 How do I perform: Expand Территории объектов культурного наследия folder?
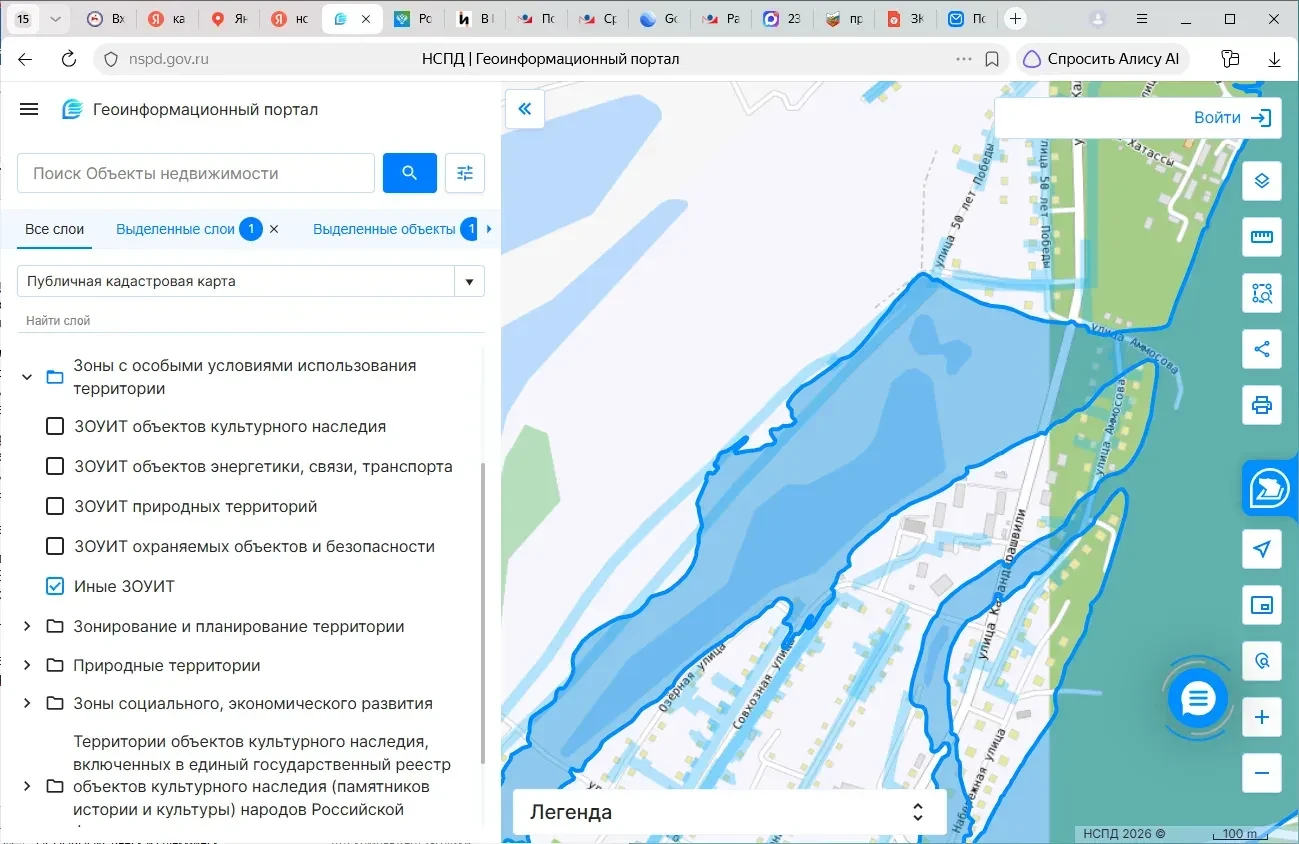[x=27, y=786]
